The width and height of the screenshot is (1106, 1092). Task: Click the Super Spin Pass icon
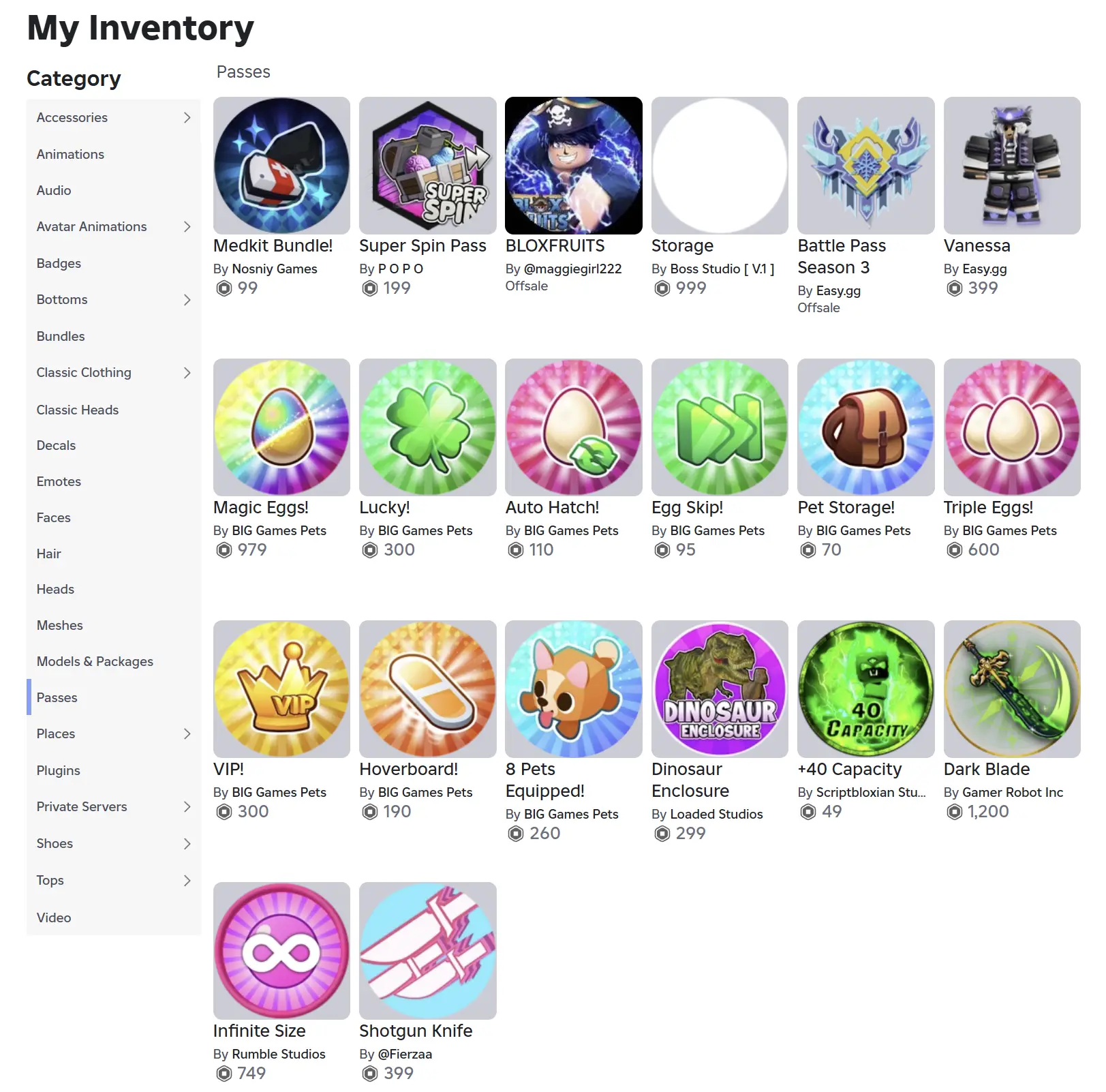point(427,166)
